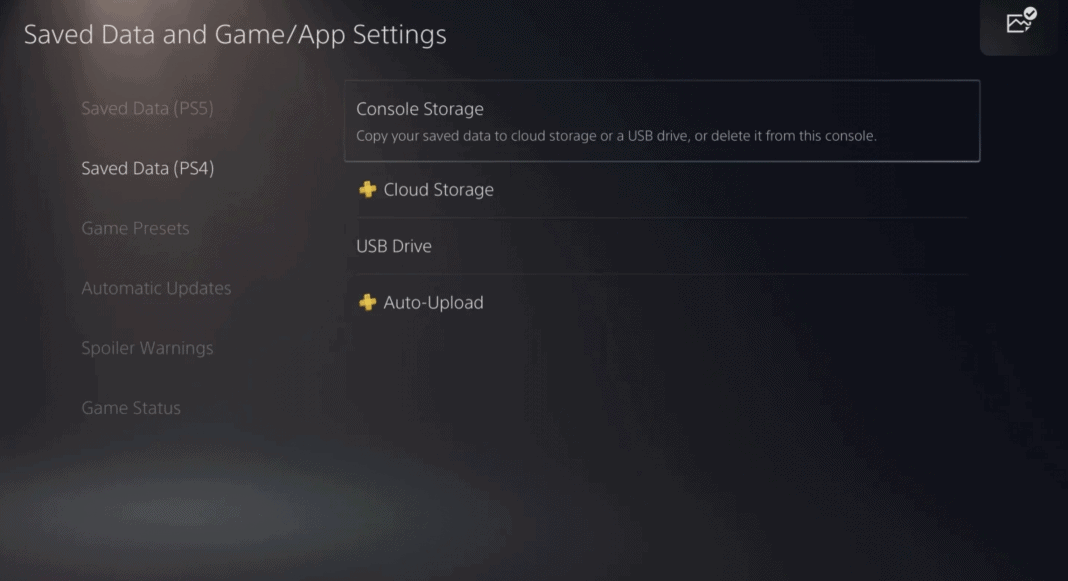Click the PS Plus icon beside Cloud Storage

click(x=368, y=189)
